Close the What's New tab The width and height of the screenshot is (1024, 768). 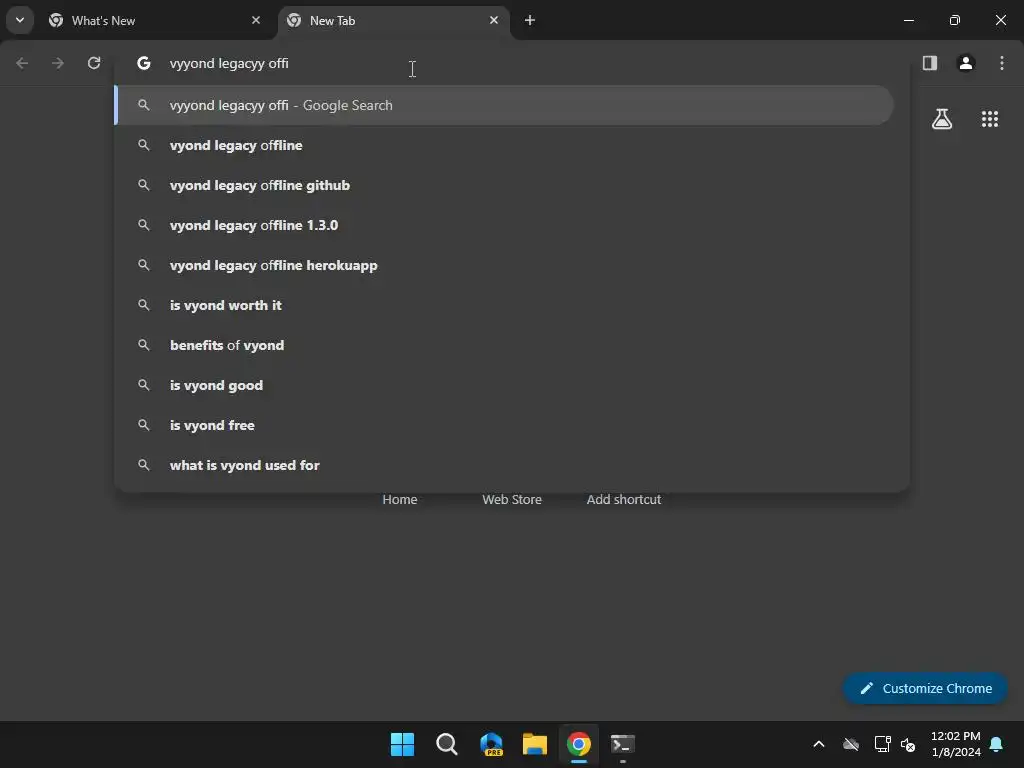[x=256, y=20]
